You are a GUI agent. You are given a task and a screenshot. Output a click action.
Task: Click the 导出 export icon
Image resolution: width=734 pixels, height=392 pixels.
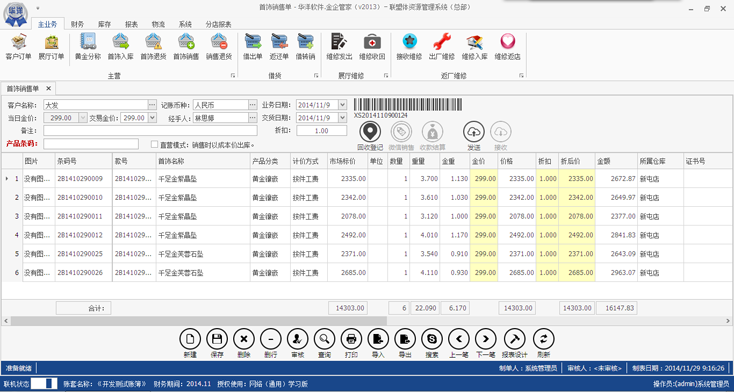click(x=405, y=339)
